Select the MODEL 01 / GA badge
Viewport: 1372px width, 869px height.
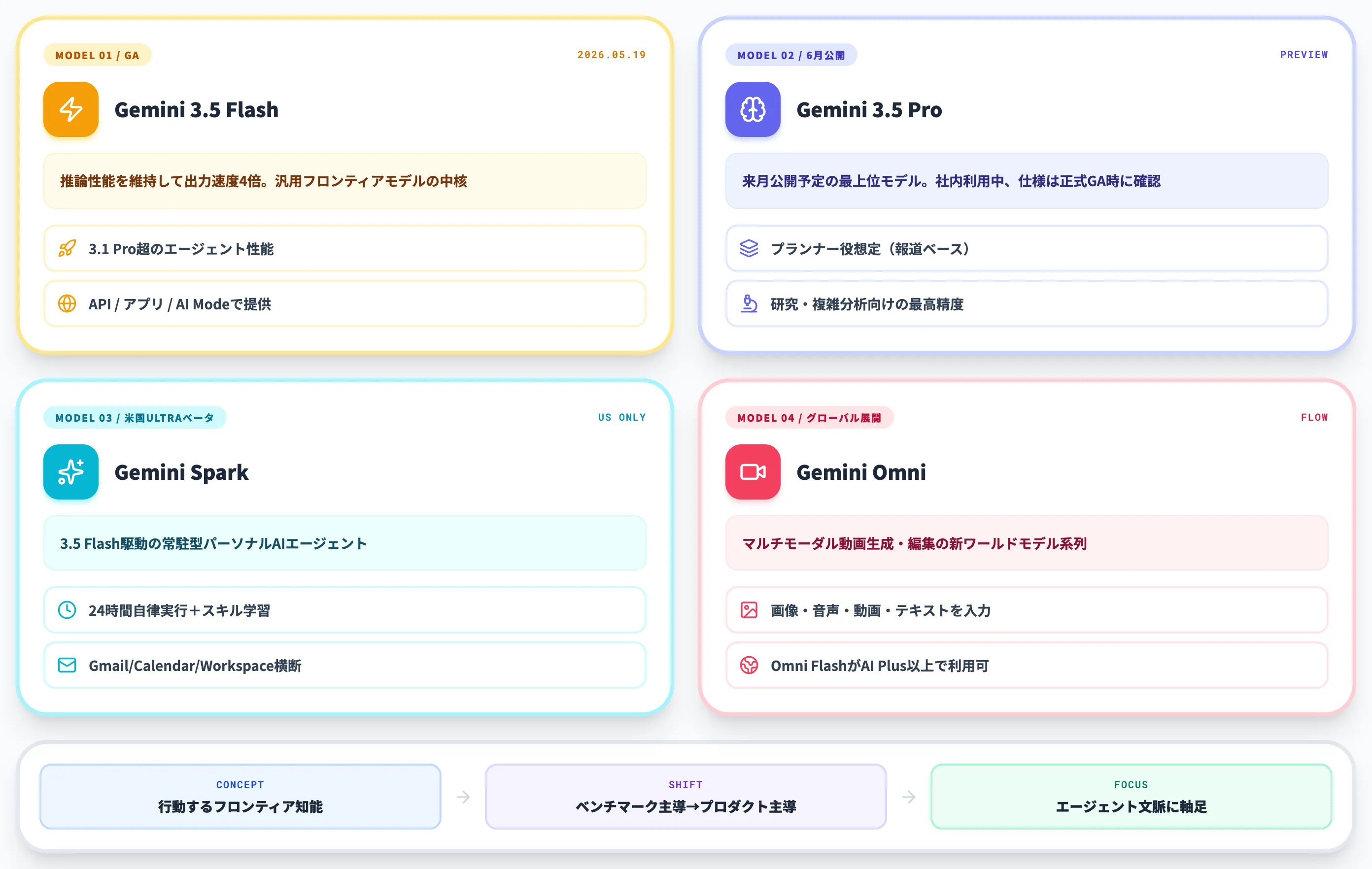coord(98,55)
